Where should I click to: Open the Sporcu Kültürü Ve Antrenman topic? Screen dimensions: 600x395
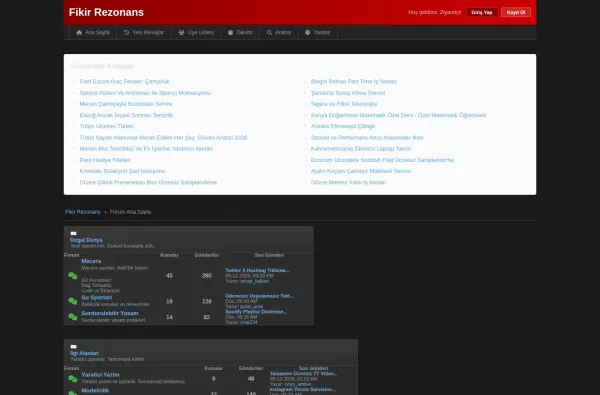click(145, 93)
